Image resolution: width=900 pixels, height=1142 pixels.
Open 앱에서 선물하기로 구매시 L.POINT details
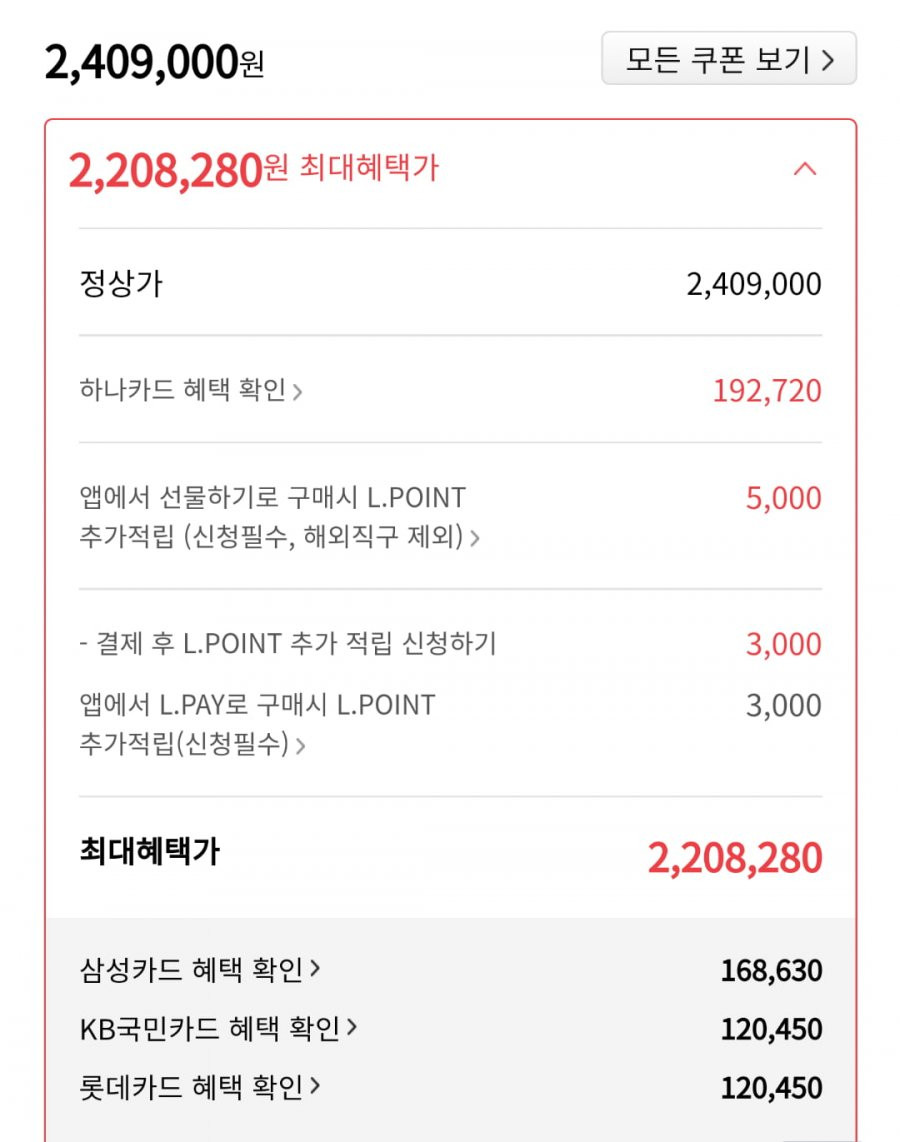pos(280,517)
